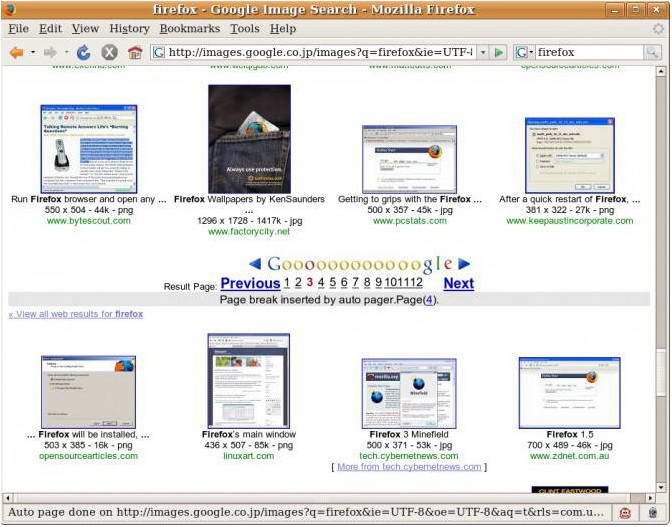Click the www.pcstats.com link
The image size is (672, 527).
point(410,221)
